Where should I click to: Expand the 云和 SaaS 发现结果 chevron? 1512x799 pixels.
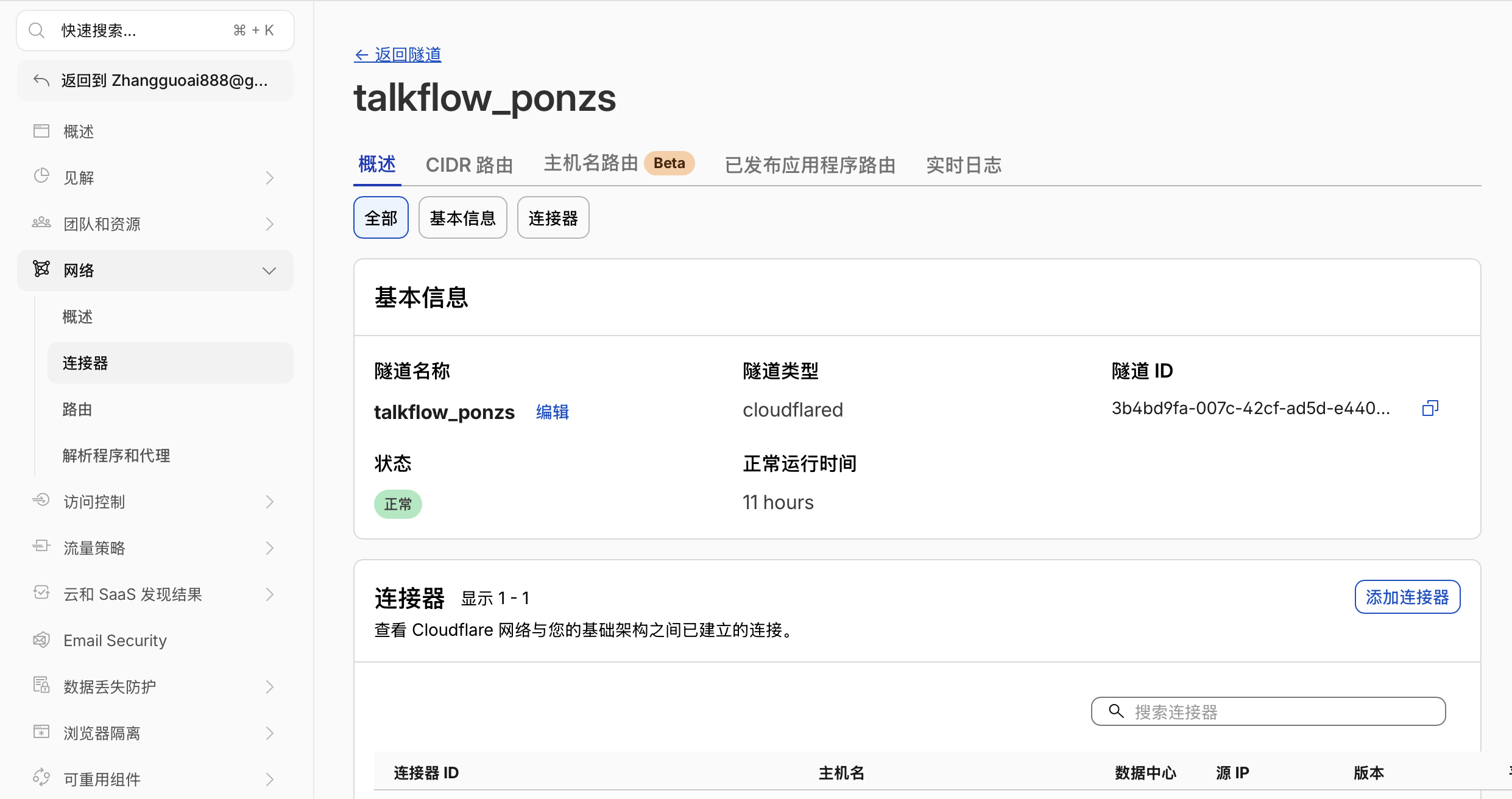click(x=270, y=594)
